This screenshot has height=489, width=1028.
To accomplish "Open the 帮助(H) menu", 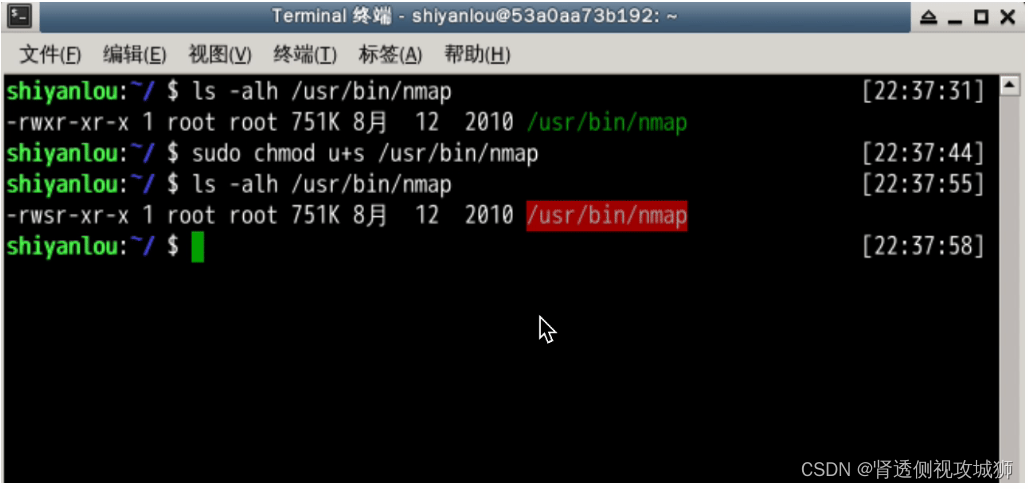I will (477, 55).
